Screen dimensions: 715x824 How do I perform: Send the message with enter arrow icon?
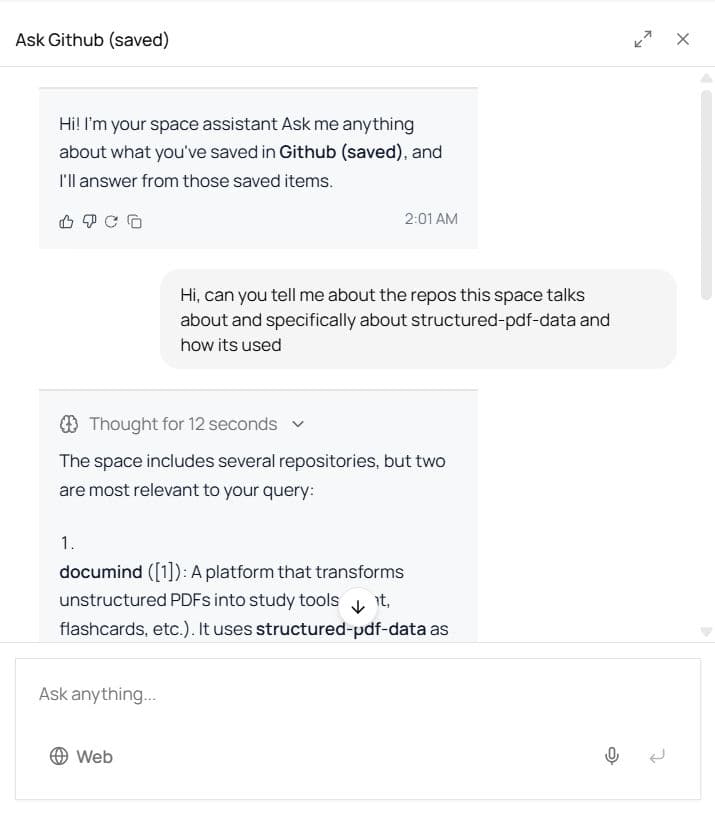657,756
